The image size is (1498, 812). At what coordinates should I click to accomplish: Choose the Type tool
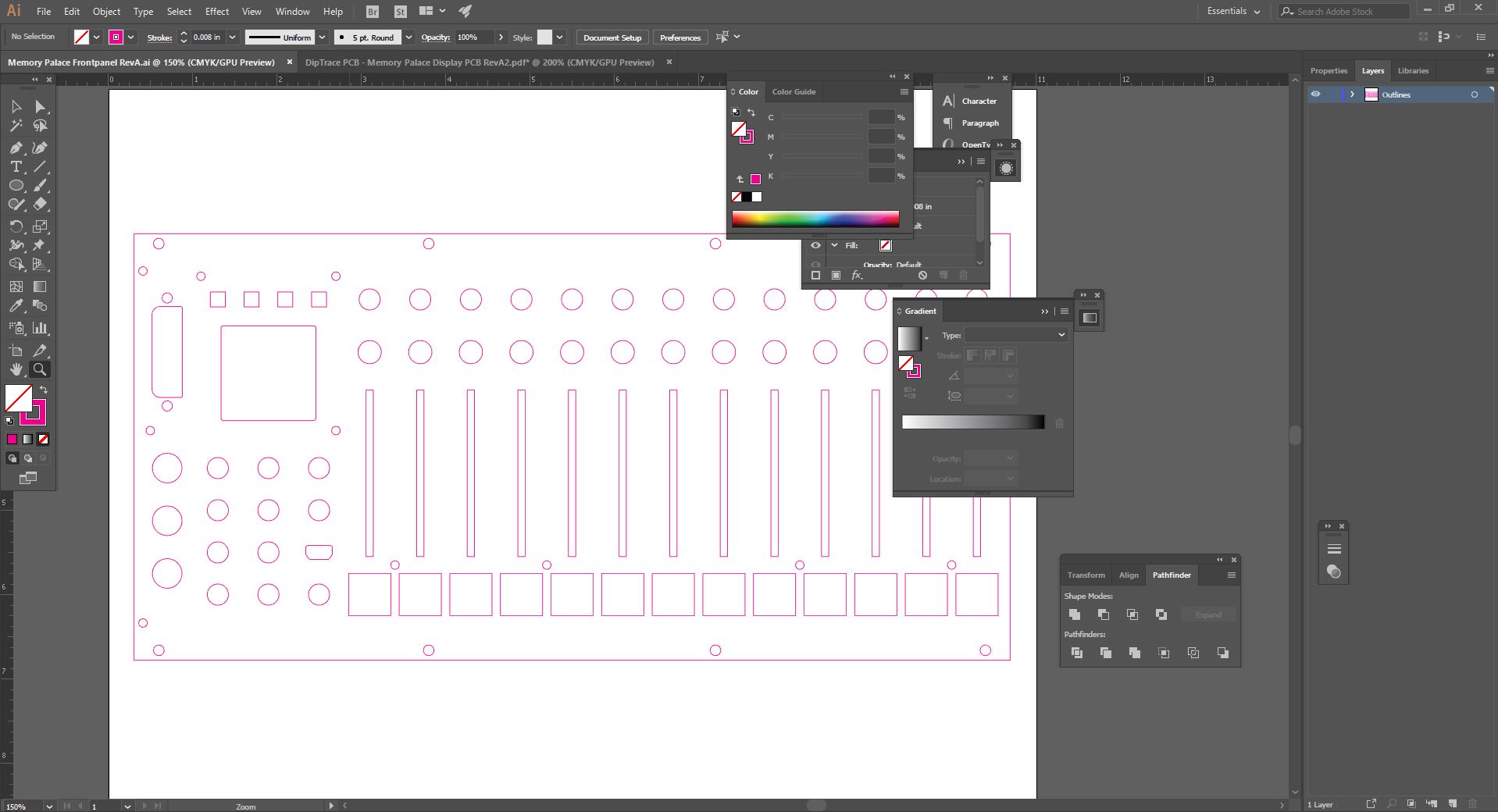16,166
